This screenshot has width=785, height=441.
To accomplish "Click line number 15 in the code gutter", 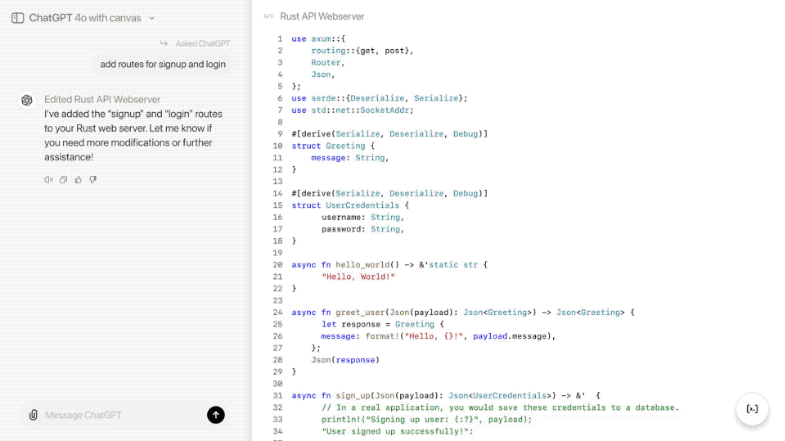I will pyautogui.click(x=279, y=205).
